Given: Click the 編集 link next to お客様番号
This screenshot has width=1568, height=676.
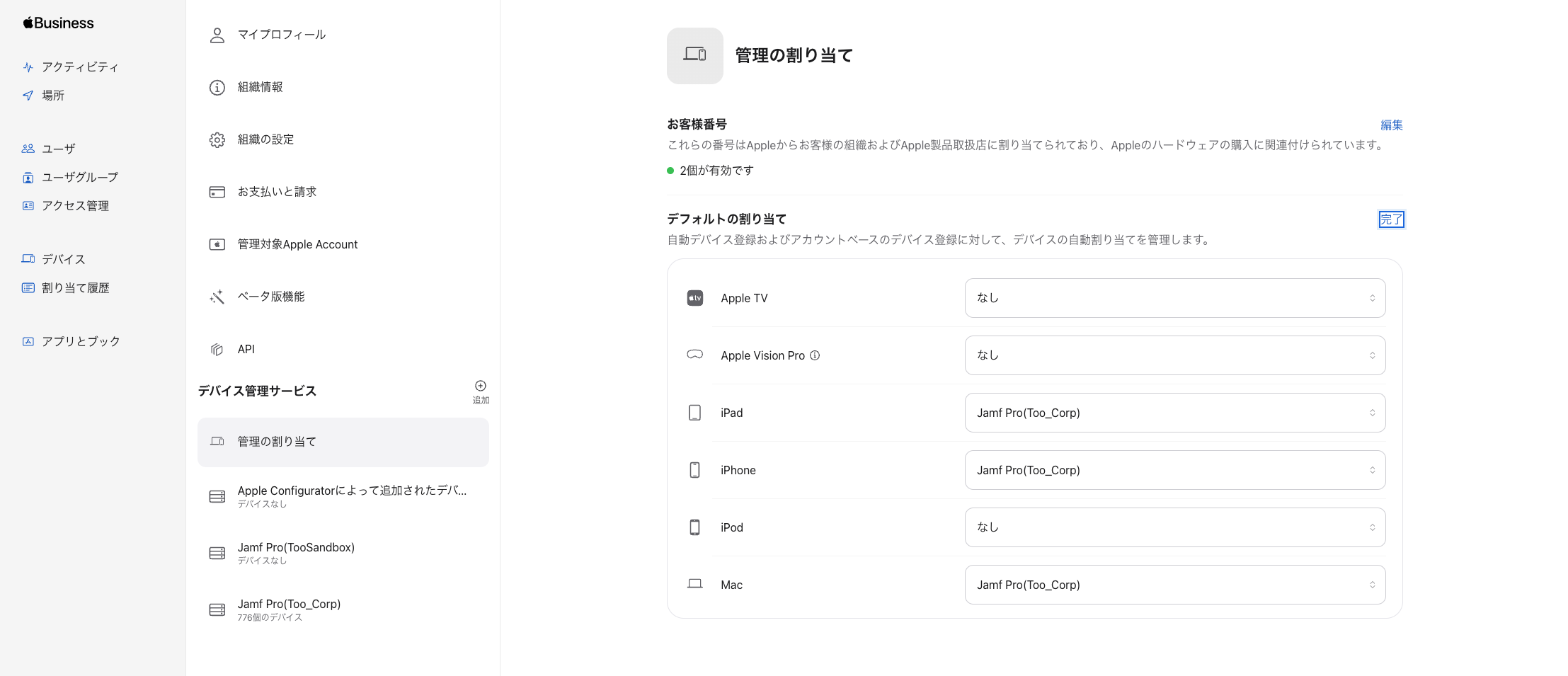Looking at the screenshot, I should coord(1390,125).
